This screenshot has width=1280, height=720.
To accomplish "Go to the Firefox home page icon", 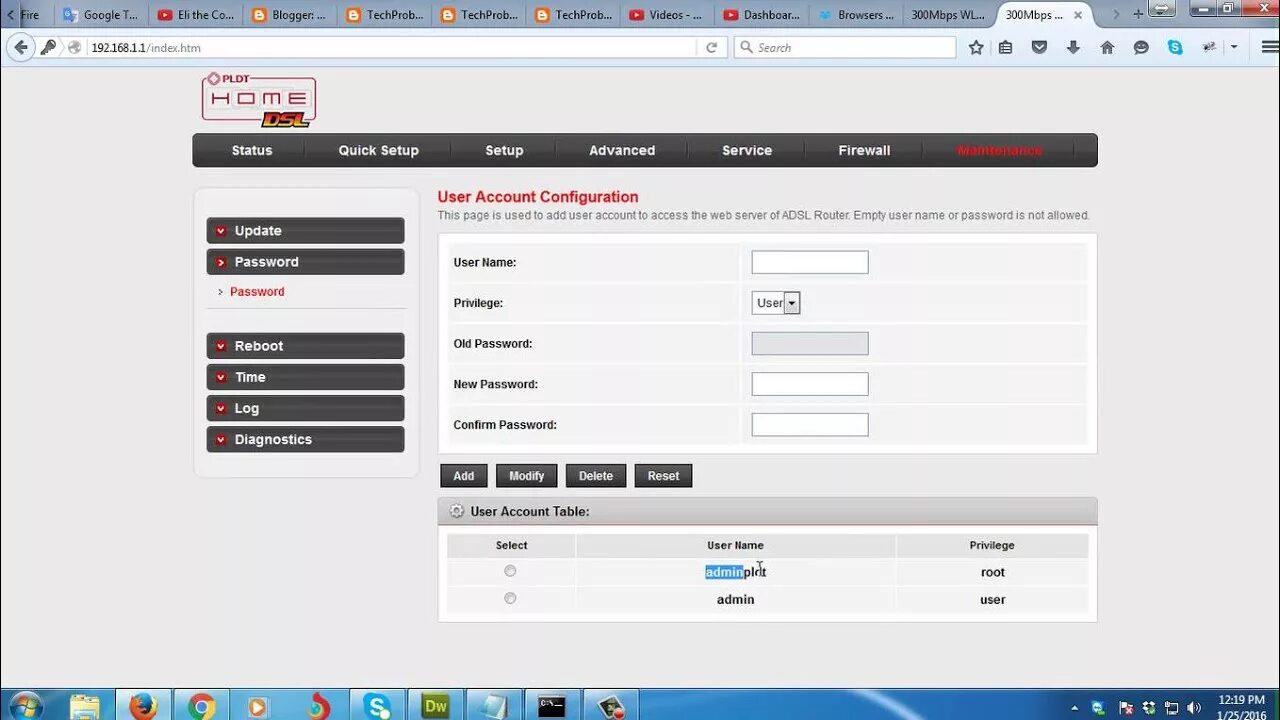I will coord(1107,47).
